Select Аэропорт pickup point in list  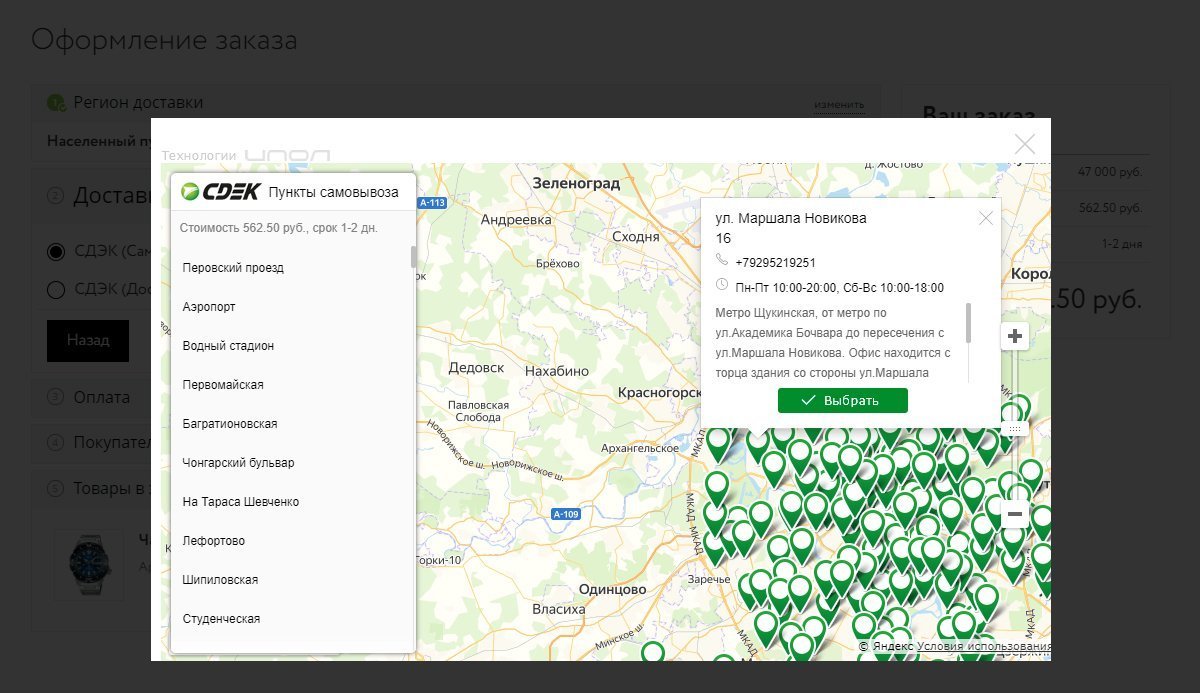(209, 307)
